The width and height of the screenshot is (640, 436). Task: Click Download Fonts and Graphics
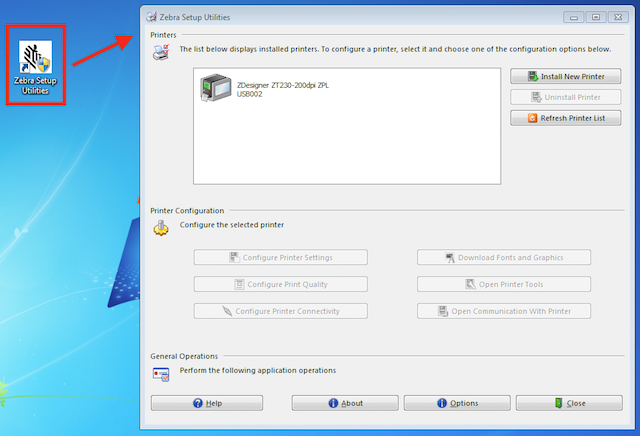[x=503, y=257]
